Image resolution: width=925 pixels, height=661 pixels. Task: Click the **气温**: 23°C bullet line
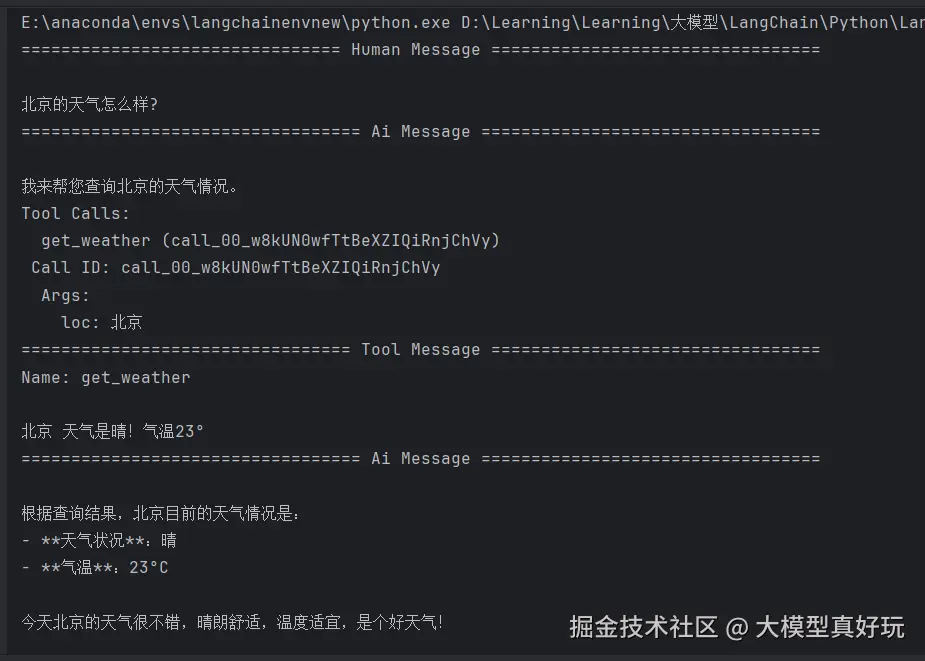(x=96, y=568)
